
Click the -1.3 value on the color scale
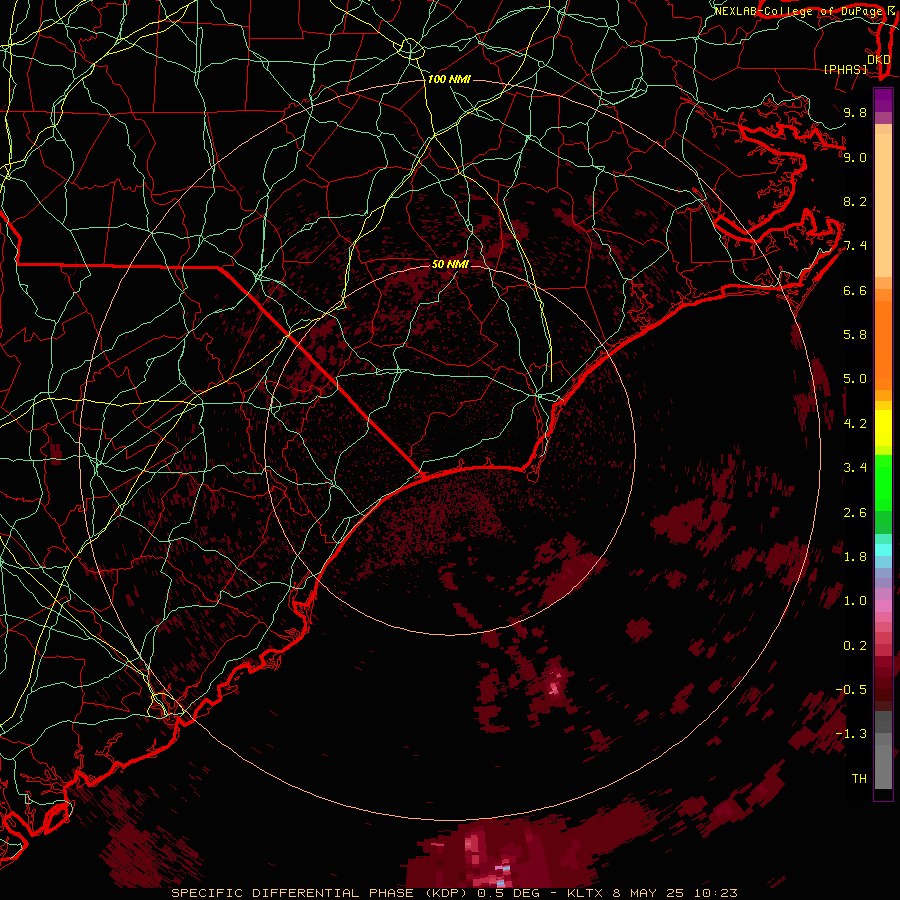coord(851,734)
